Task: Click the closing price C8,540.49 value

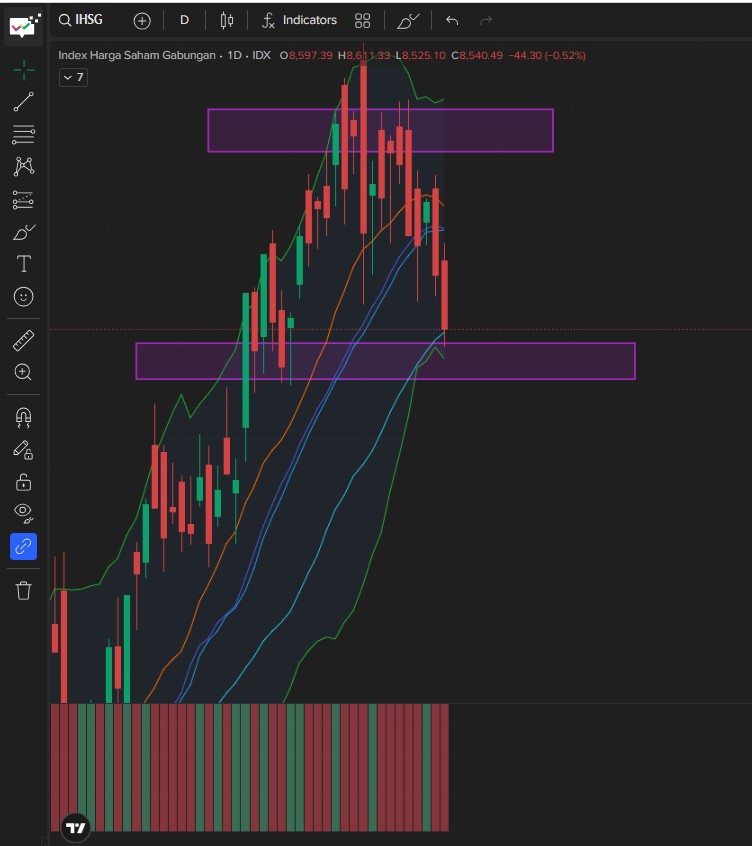Action: 477,55
